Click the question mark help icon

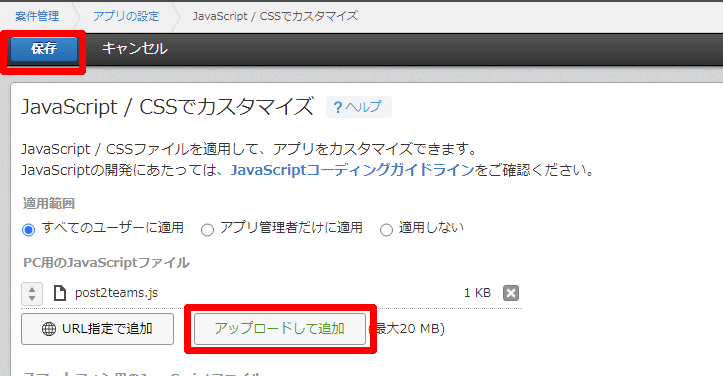[x=338, y=107]
